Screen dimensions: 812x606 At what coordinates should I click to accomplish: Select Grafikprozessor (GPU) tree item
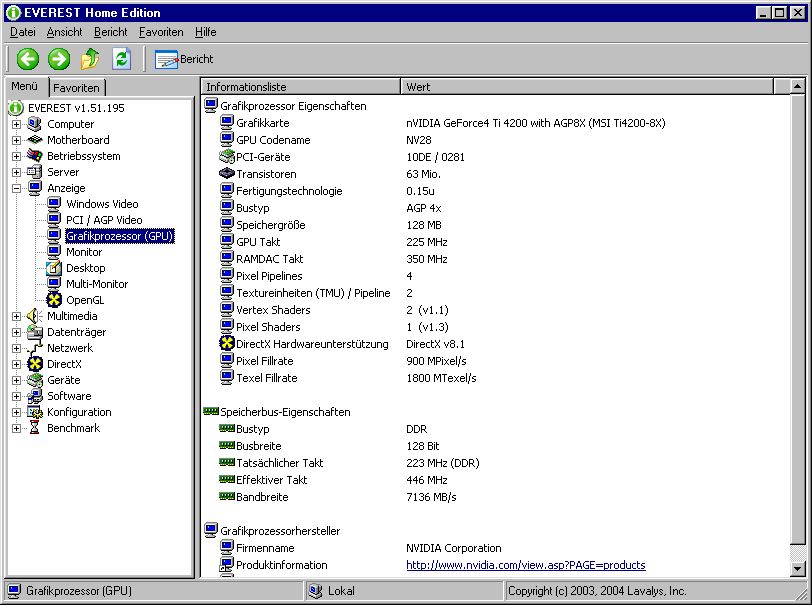[120, 236]
